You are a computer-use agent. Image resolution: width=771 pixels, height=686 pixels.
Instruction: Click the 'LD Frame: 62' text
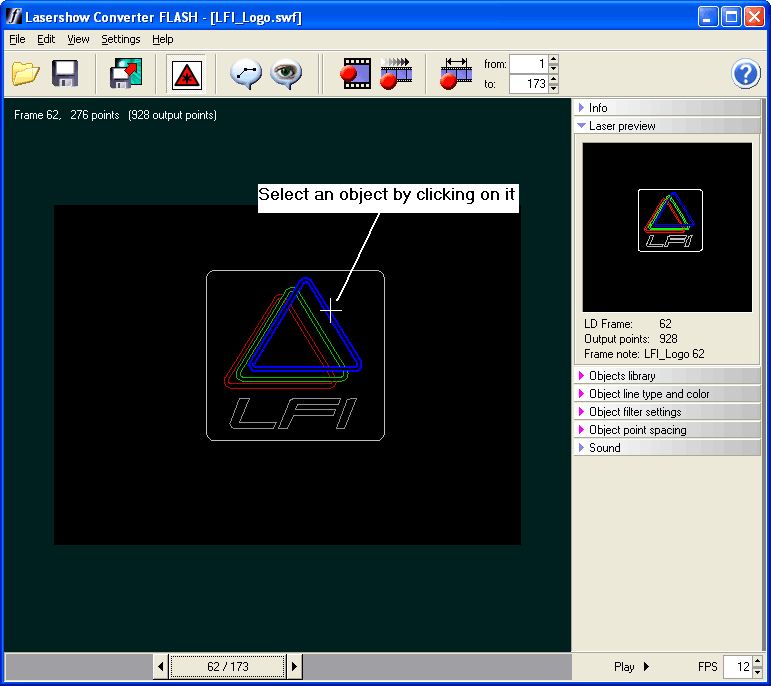pos(628,324)
